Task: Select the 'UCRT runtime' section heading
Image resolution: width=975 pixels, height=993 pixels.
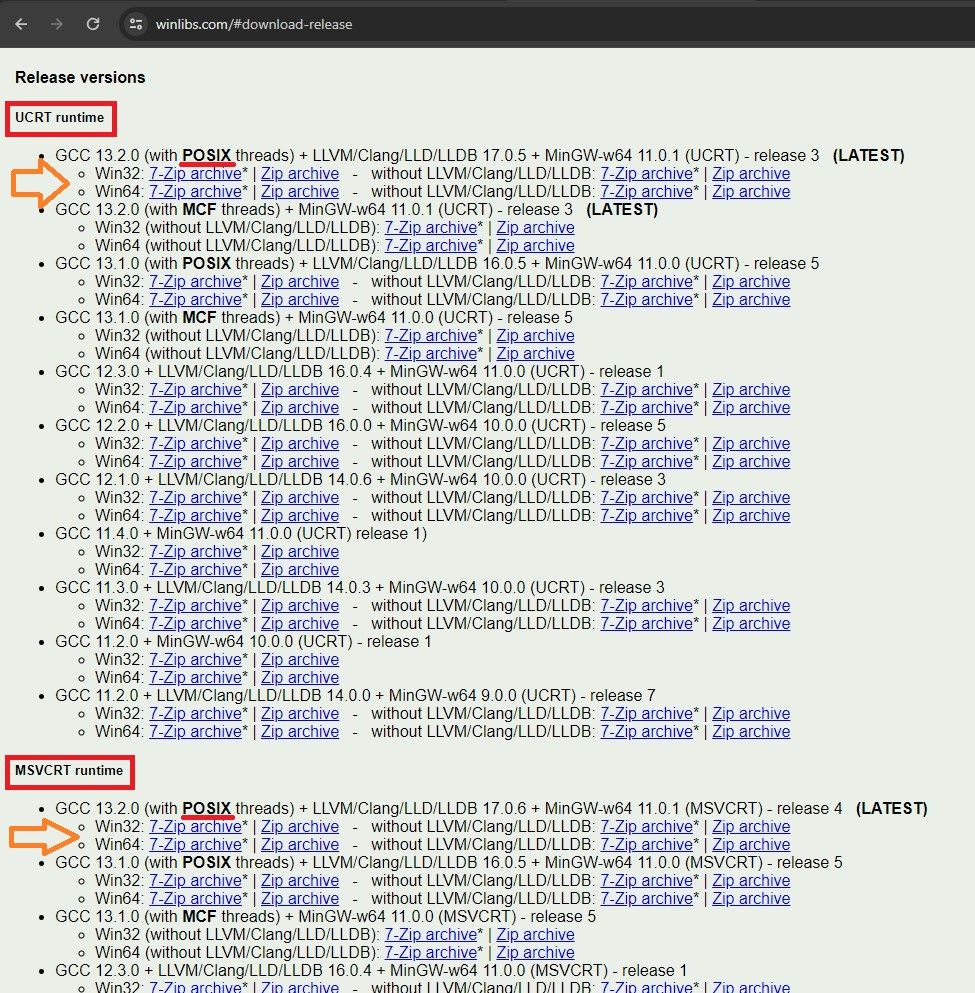Action: click(60, 118)
